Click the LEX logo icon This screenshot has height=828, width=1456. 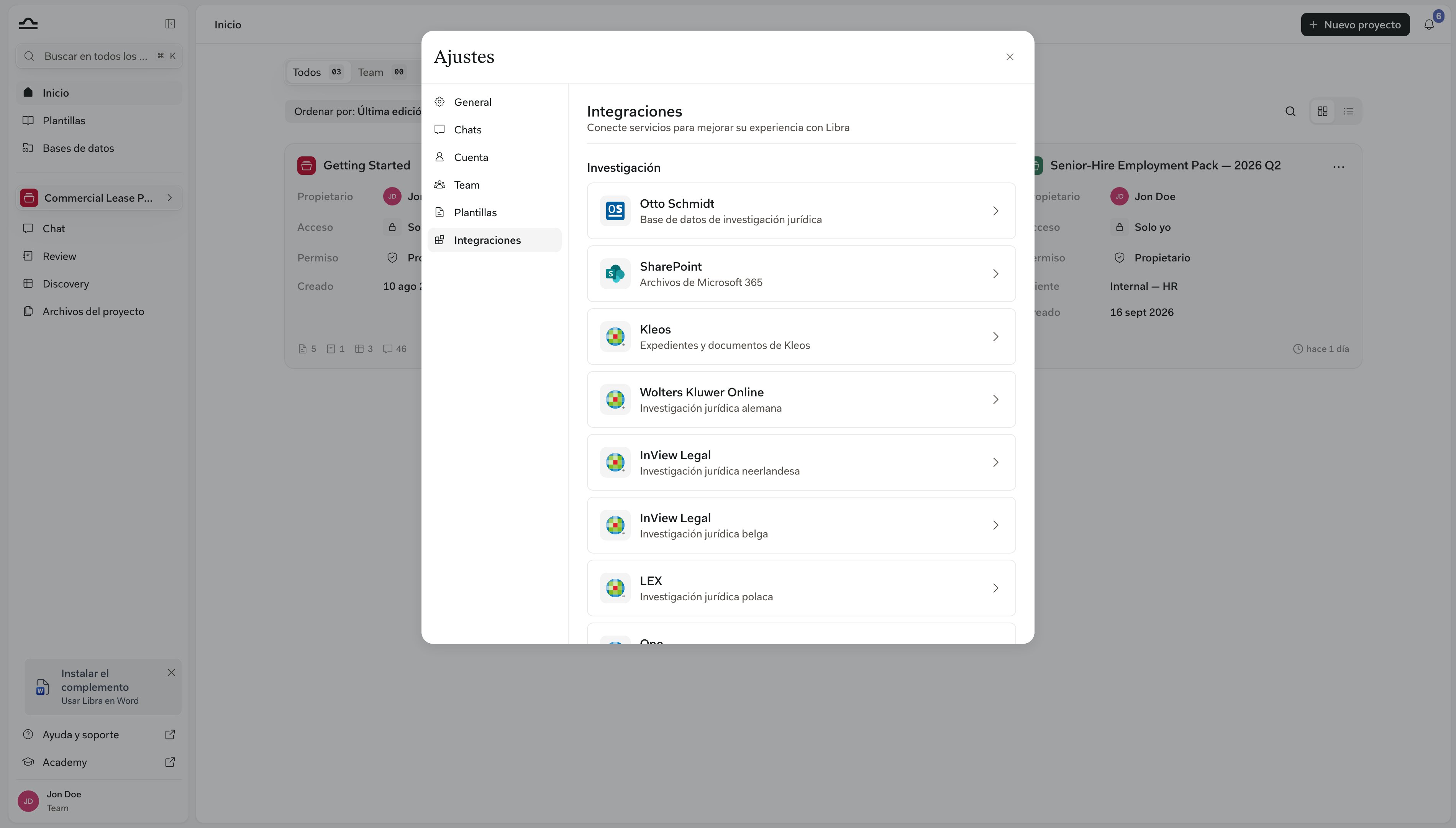(615, 588)
